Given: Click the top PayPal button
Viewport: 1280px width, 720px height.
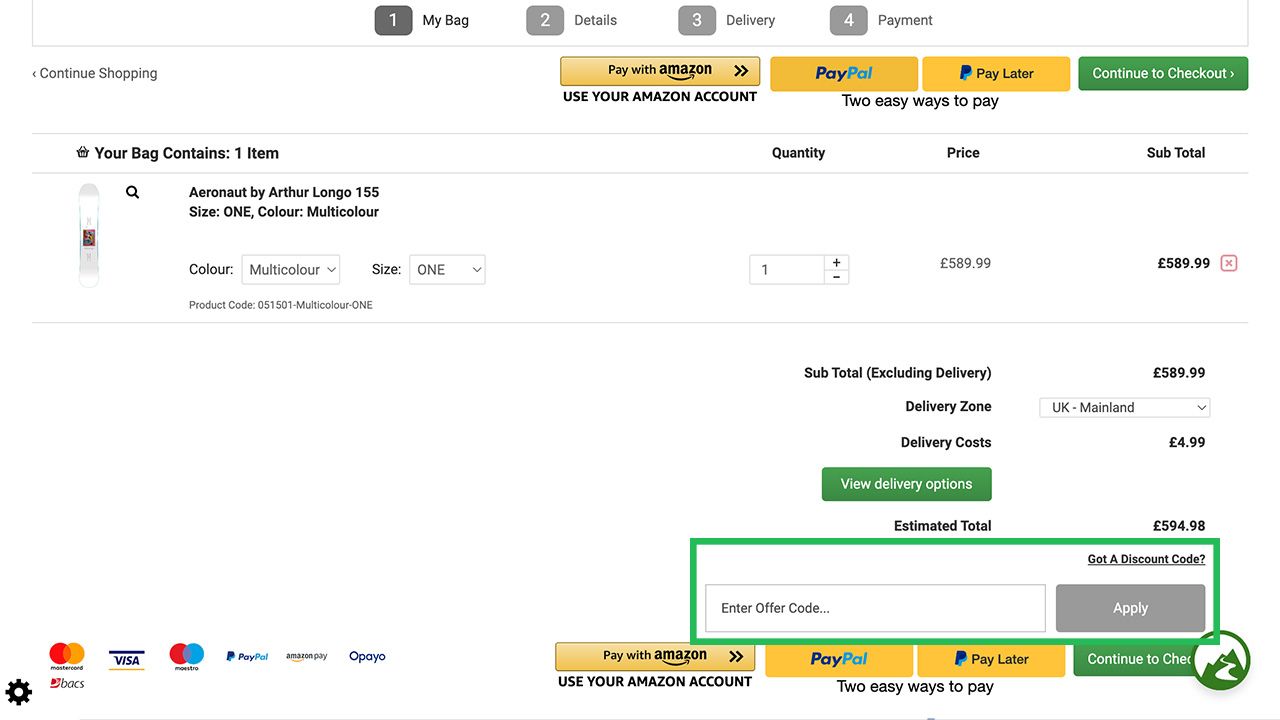Looking at the screenshot, I should (844, 73).
